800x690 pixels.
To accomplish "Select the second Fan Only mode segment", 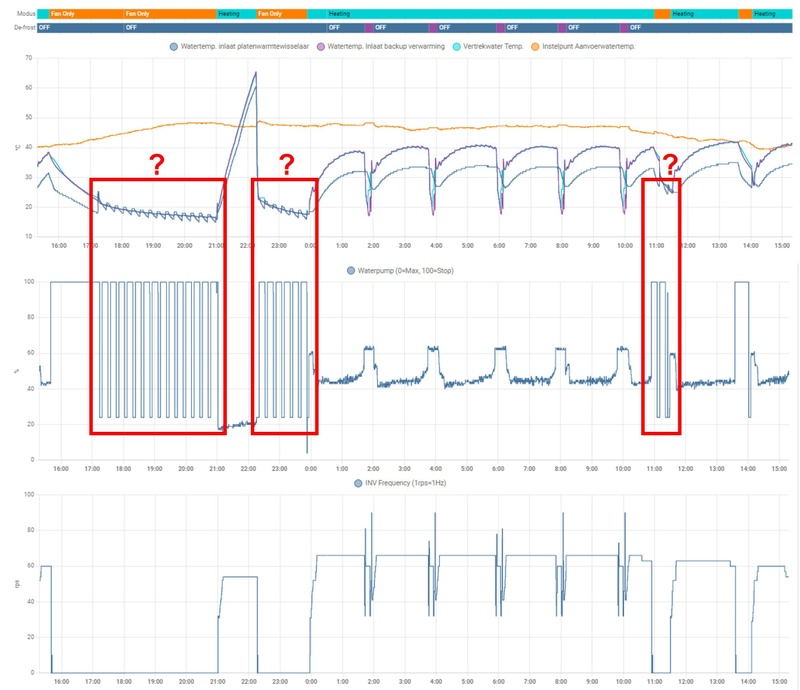I will tap(170, 14).
